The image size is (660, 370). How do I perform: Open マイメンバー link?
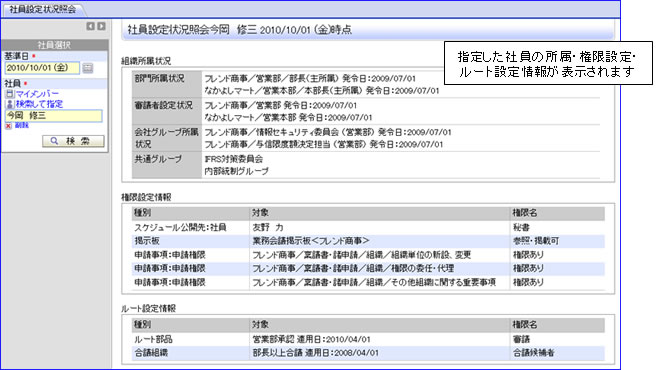(37, 94)
